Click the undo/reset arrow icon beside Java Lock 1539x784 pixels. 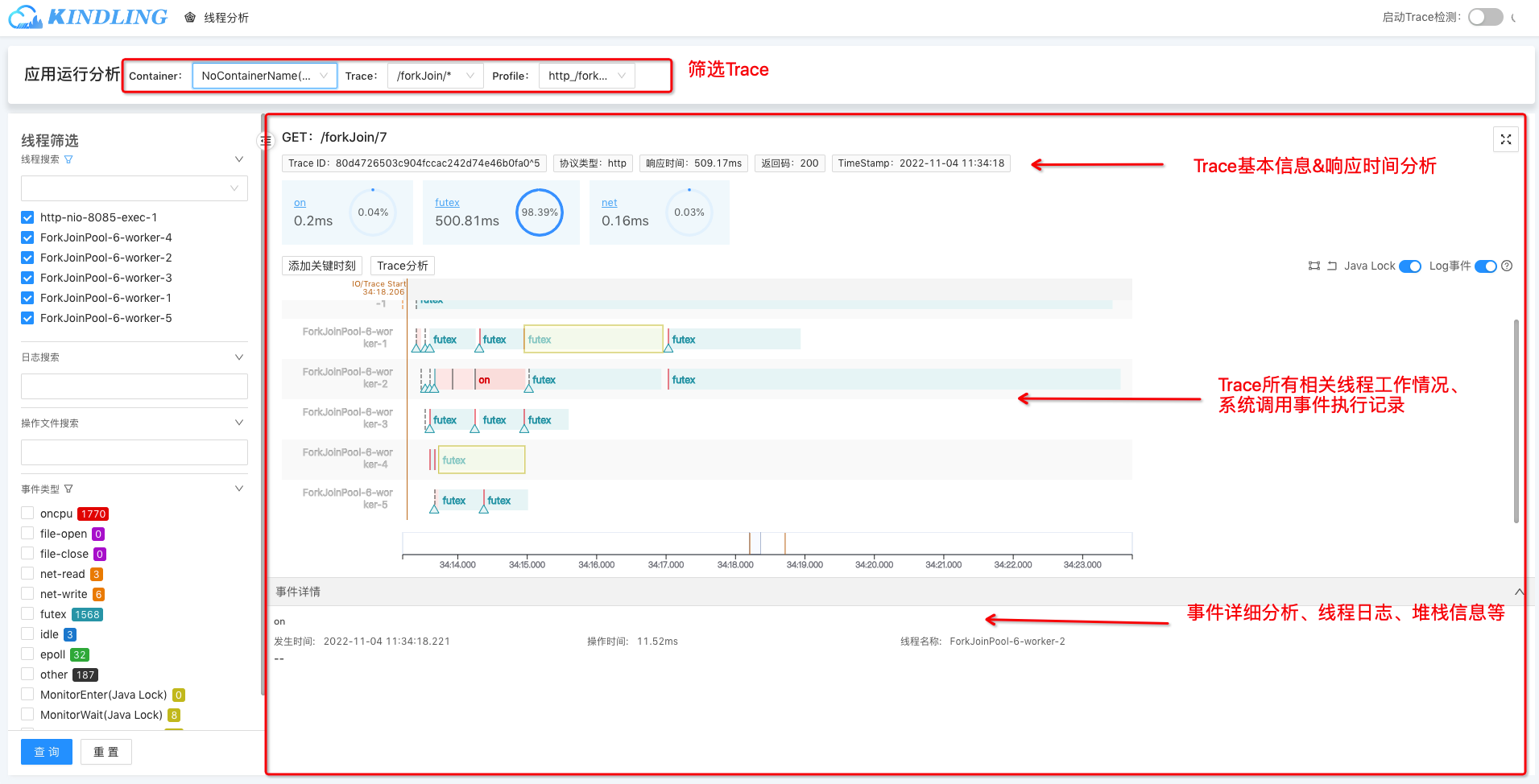(x=1332, y=266)
